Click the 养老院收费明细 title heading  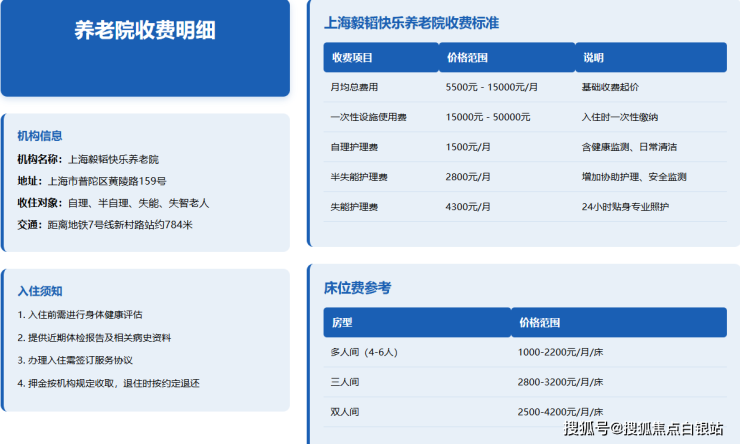coord(145,31)
